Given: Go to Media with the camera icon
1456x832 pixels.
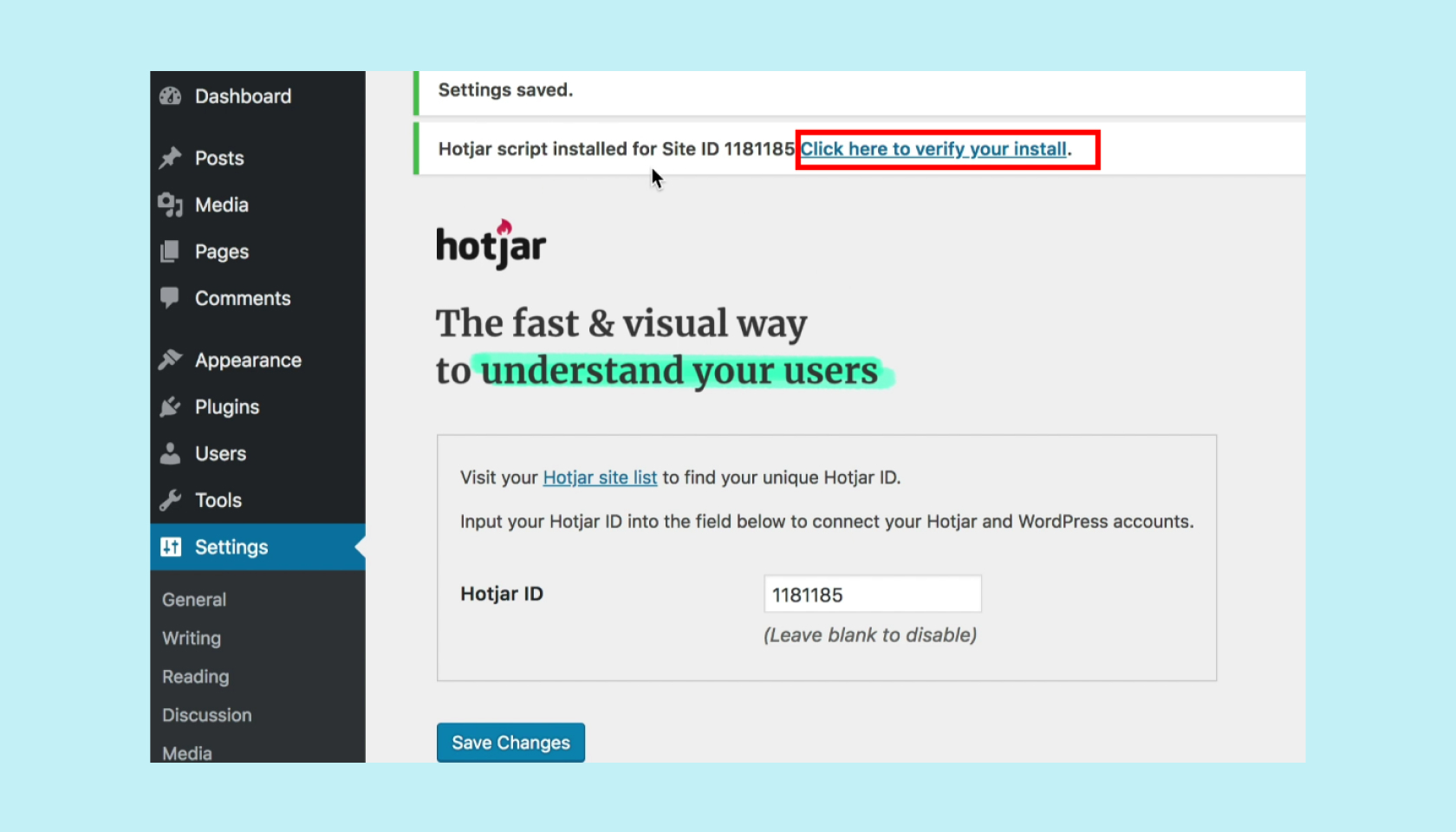Looking at the screenshot, I should pyautogui.click(x=257, y=205).
